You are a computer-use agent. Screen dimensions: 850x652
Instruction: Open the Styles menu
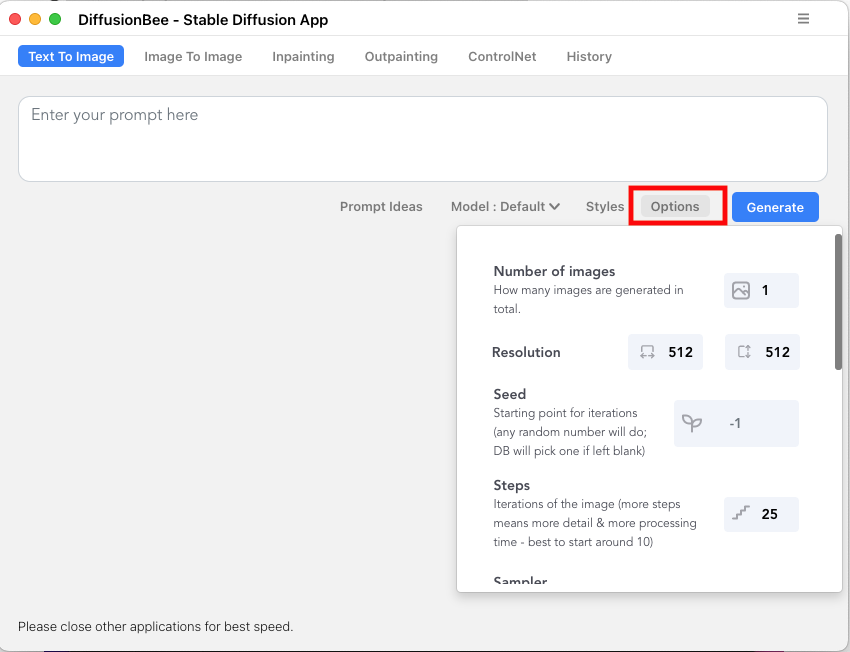tap(605, 206)
